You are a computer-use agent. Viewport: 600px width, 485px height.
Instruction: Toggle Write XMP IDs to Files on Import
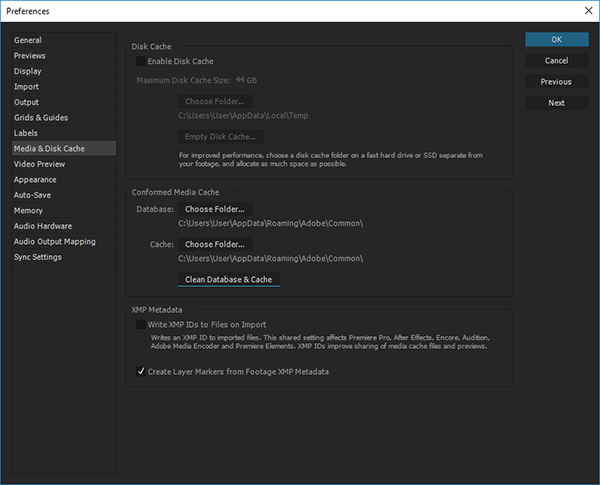[141, 324]
